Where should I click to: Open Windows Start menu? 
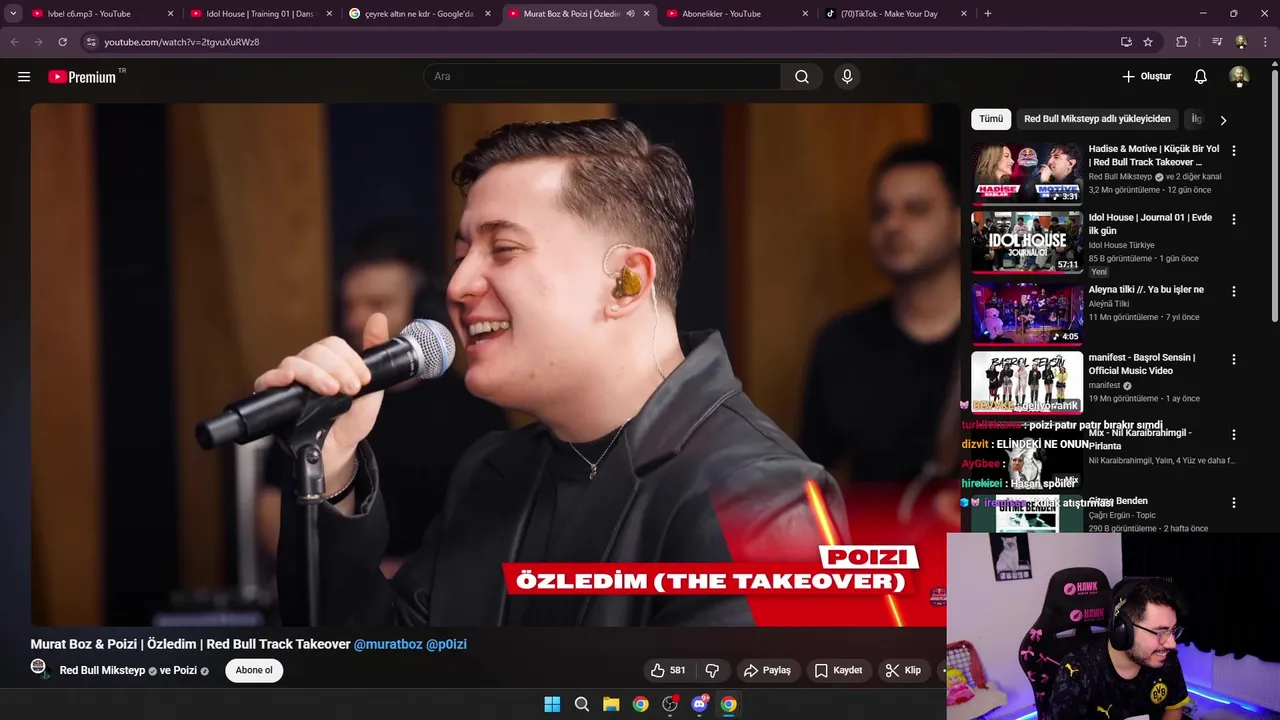coord(552,704)
